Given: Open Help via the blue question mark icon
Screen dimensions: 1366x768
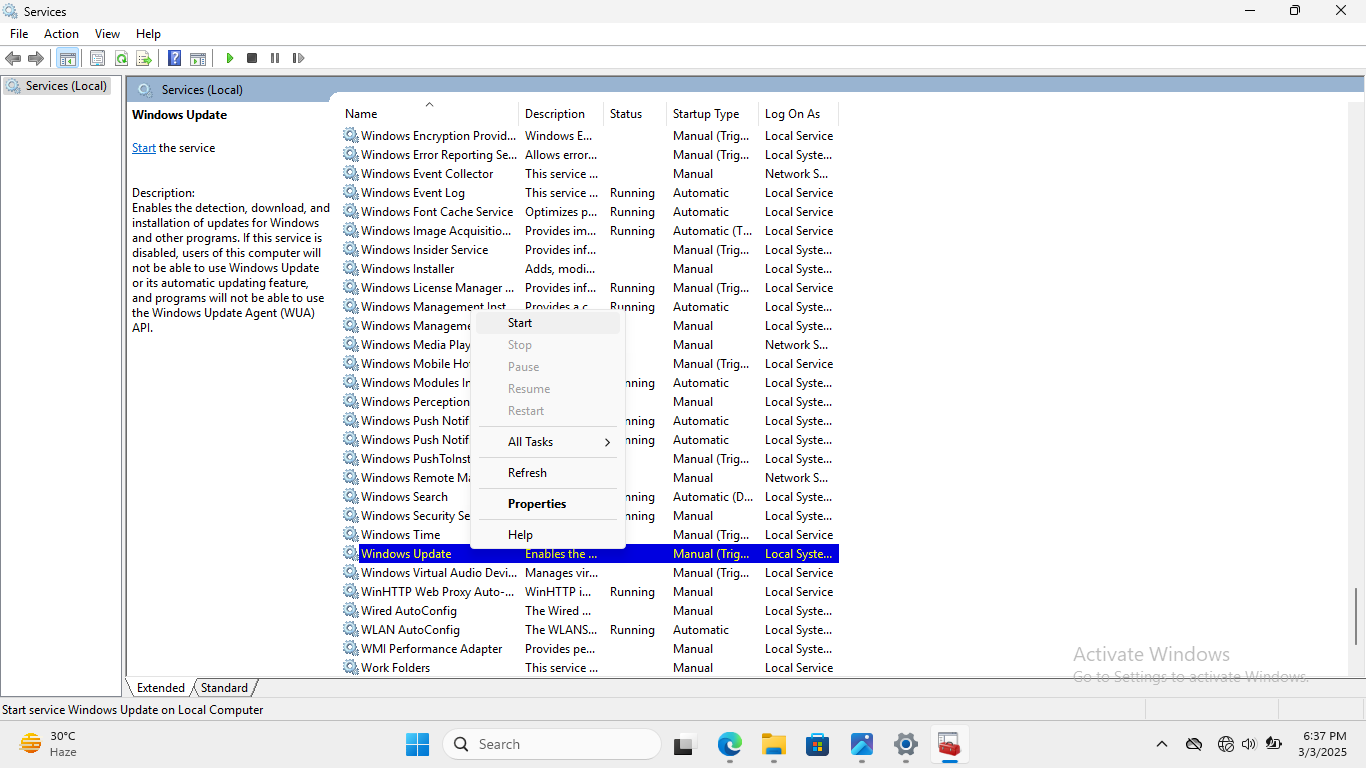Looking at the screenshot, I should tap(174, 58).
